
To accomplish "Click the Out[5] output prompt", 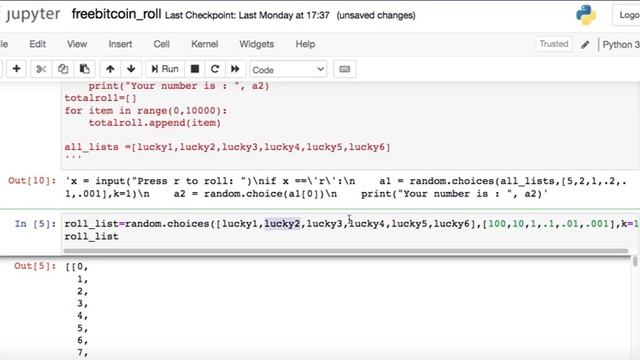I will click(35, 266).
